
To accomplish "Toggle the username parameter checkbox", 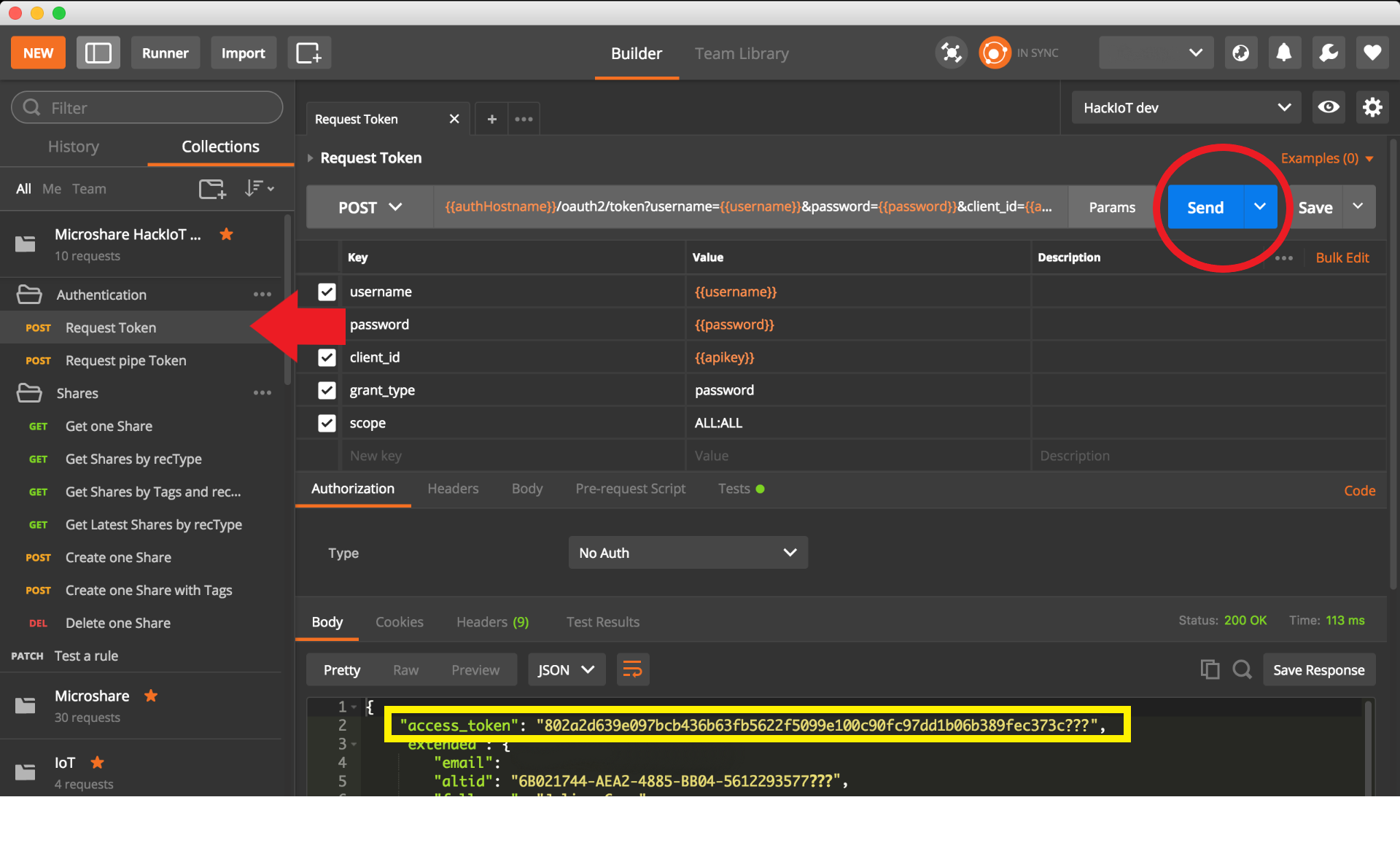I will (327, 291).
